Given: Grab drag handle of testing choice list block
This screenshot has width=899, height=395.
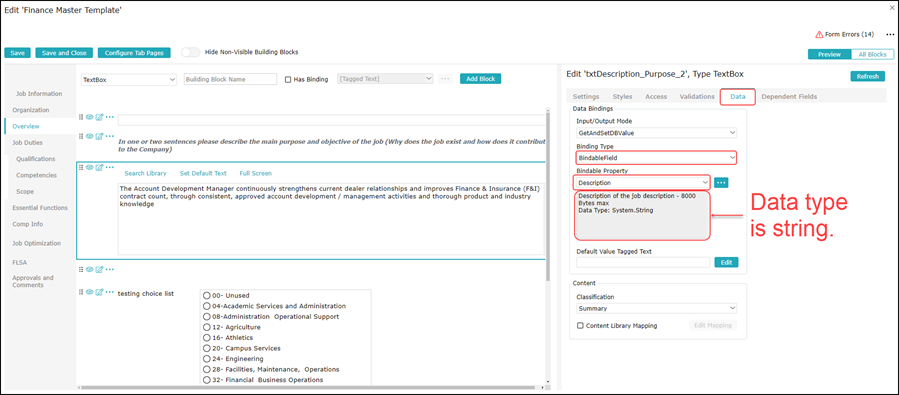Looking at the screenshot, I should pos(81,292).
